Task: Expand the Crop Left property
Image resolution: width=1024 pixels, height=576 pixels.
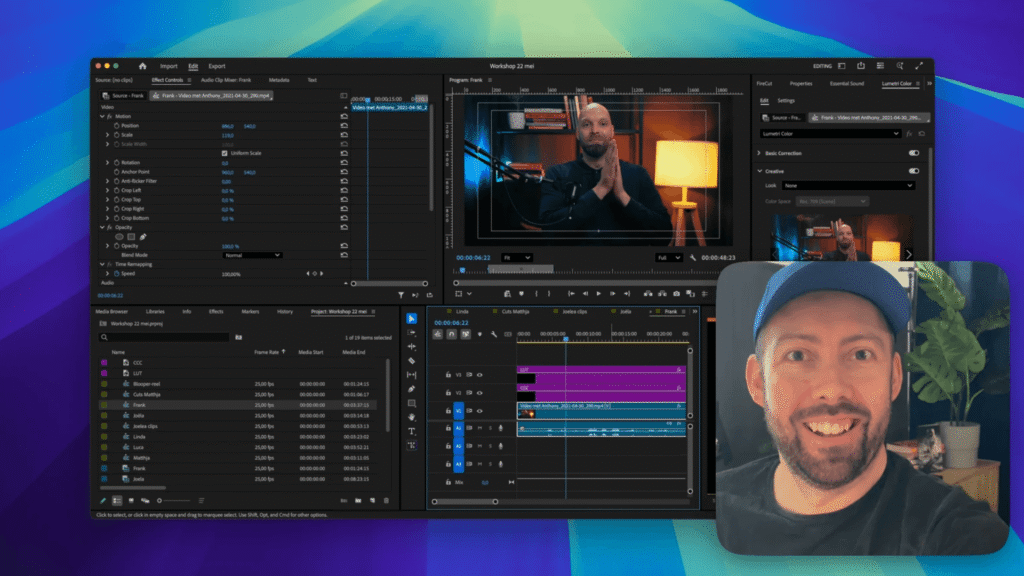Action: tap(108, 190)
